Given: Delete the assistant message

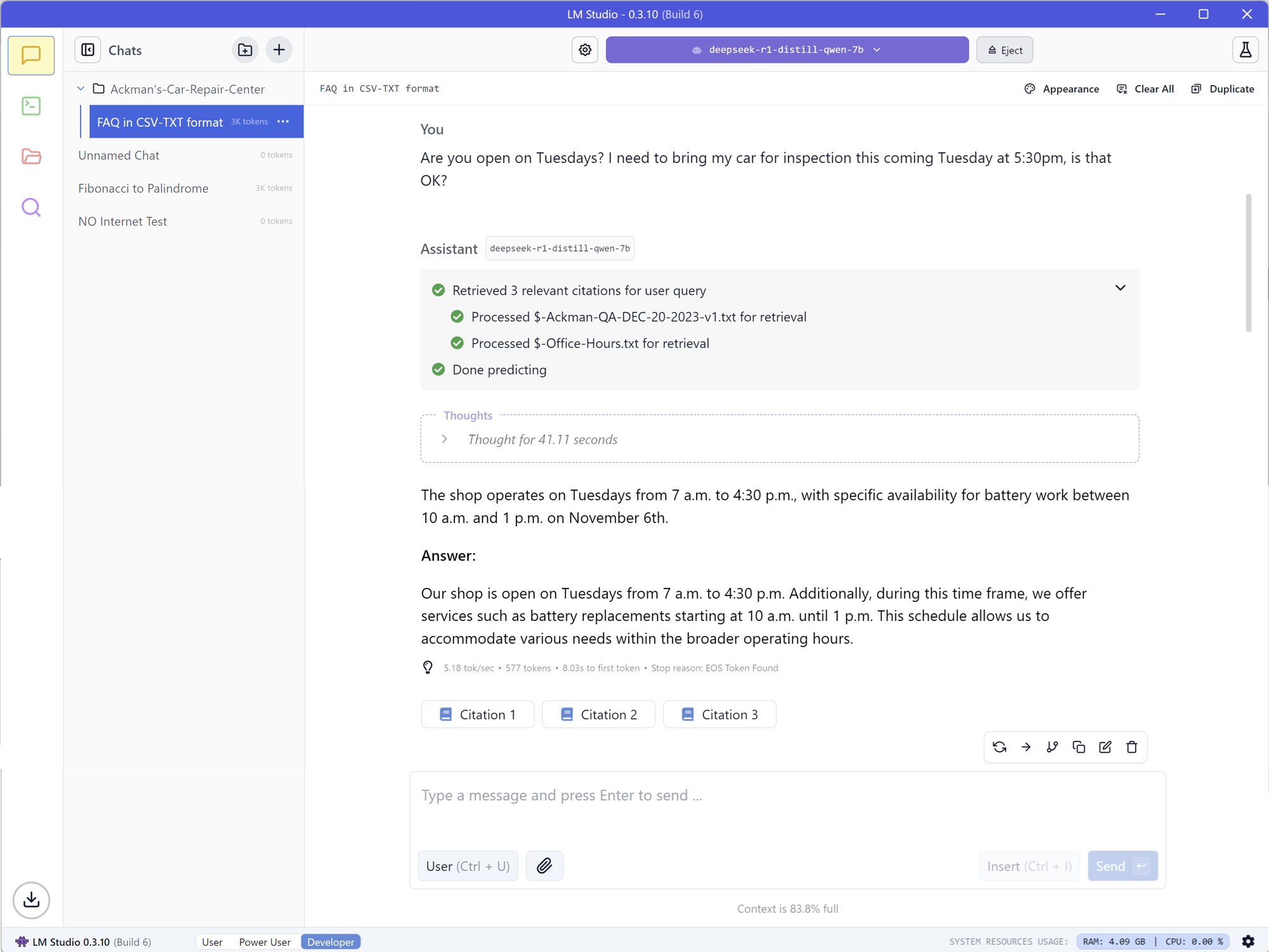Looking at the screenshot, I should [1132, 747].
